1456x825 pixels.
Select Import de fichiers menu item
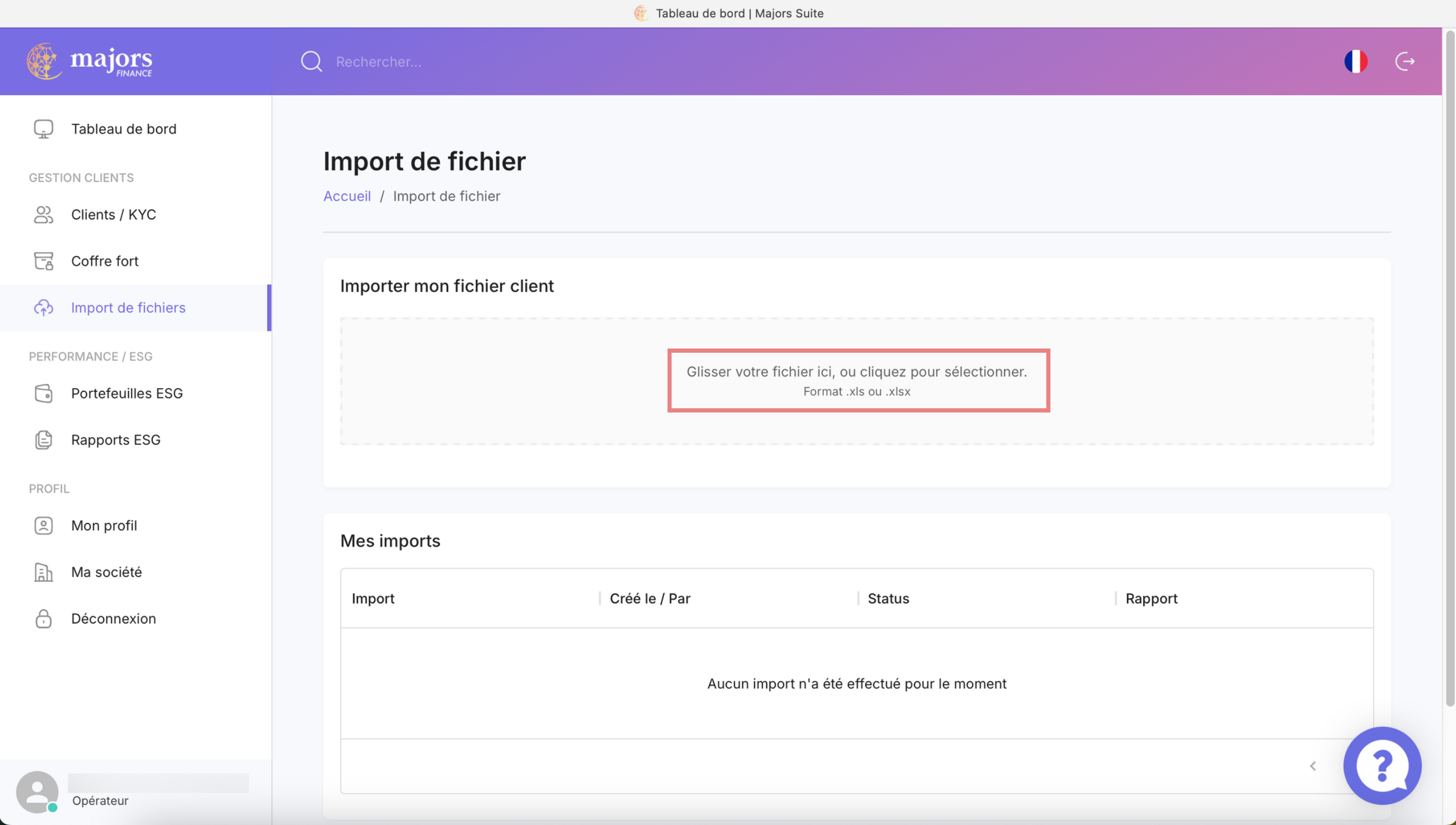128,308
